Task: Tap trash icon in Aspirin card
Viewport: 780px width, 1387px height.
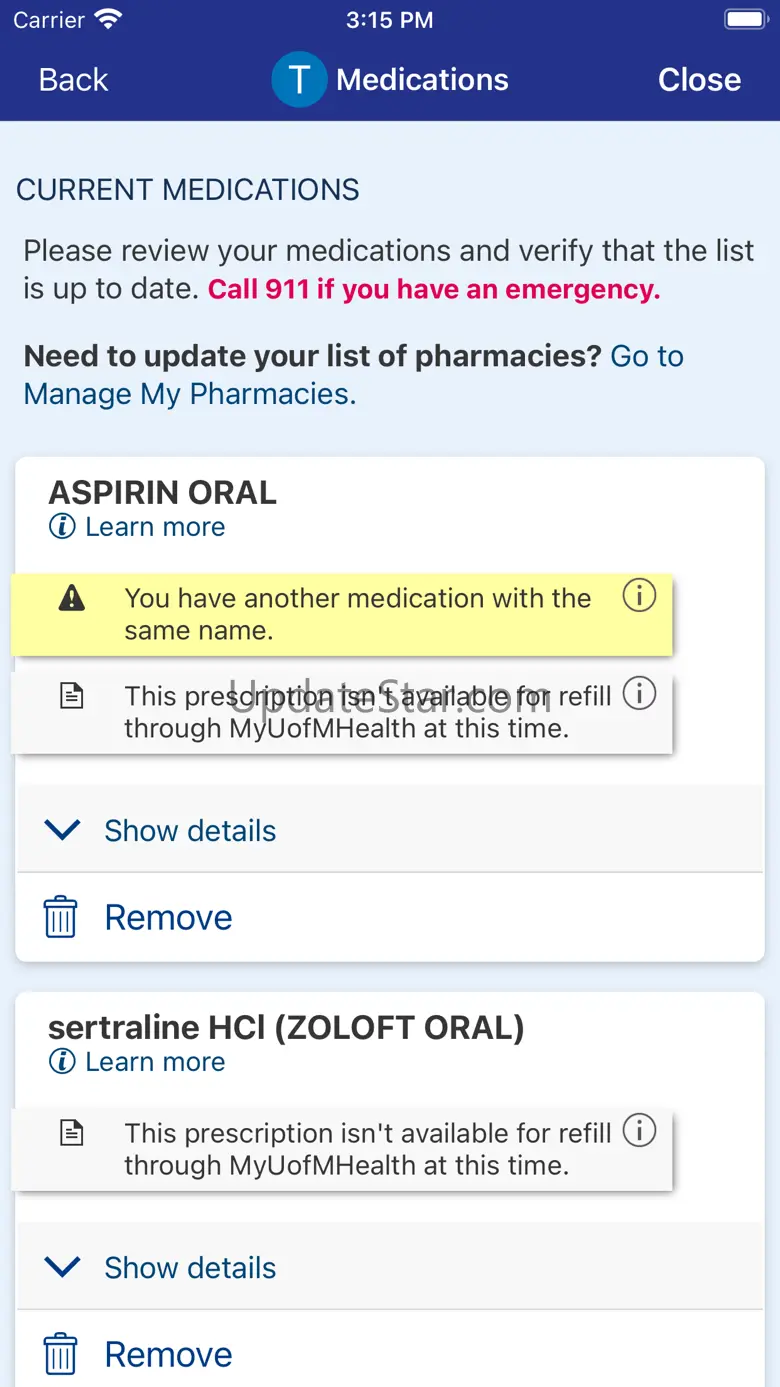Action: tap(60, 917)
